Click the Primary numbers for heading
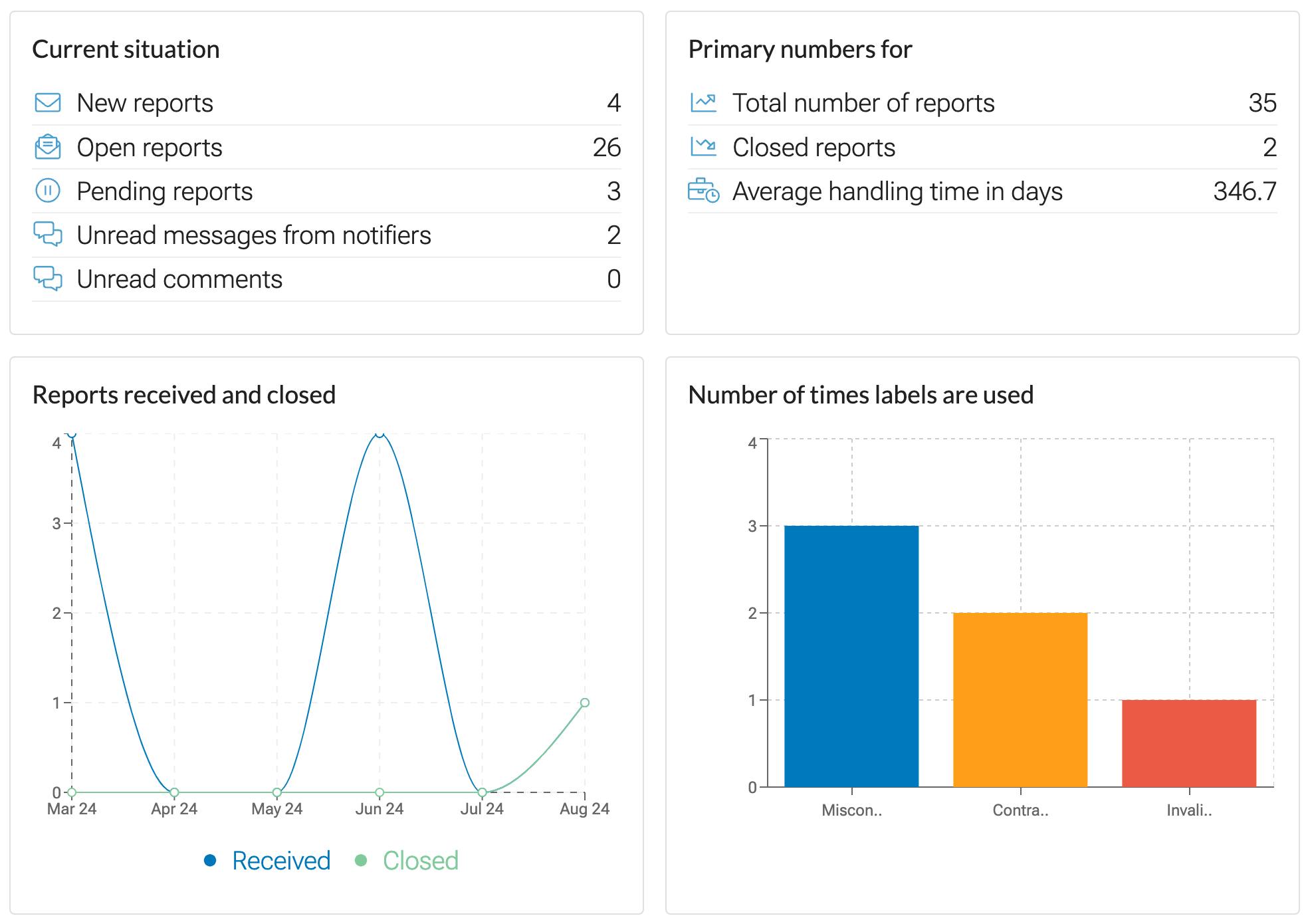This screenshot has height=924, width=1308. (x=800, y=50)
